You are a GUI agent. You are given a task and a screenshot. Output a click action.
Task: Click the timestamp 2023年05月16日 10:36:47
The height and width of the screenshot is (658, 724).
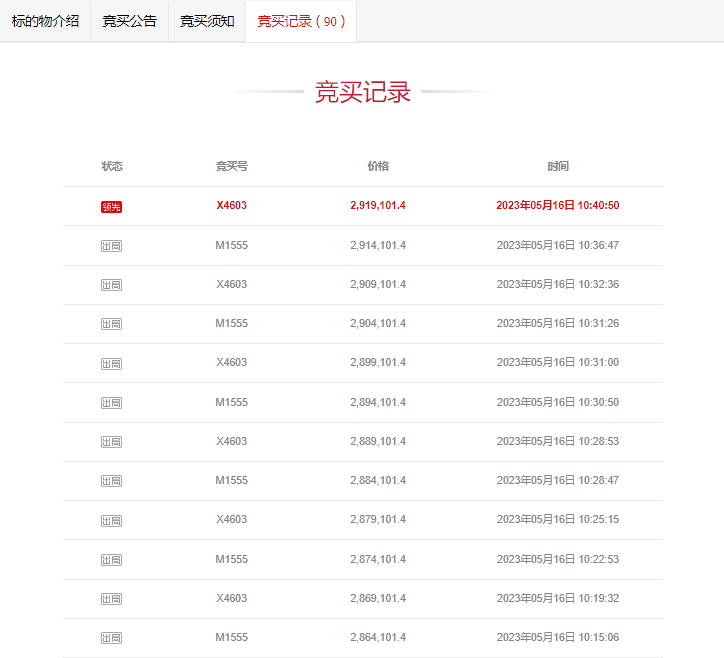pos(558,245)
